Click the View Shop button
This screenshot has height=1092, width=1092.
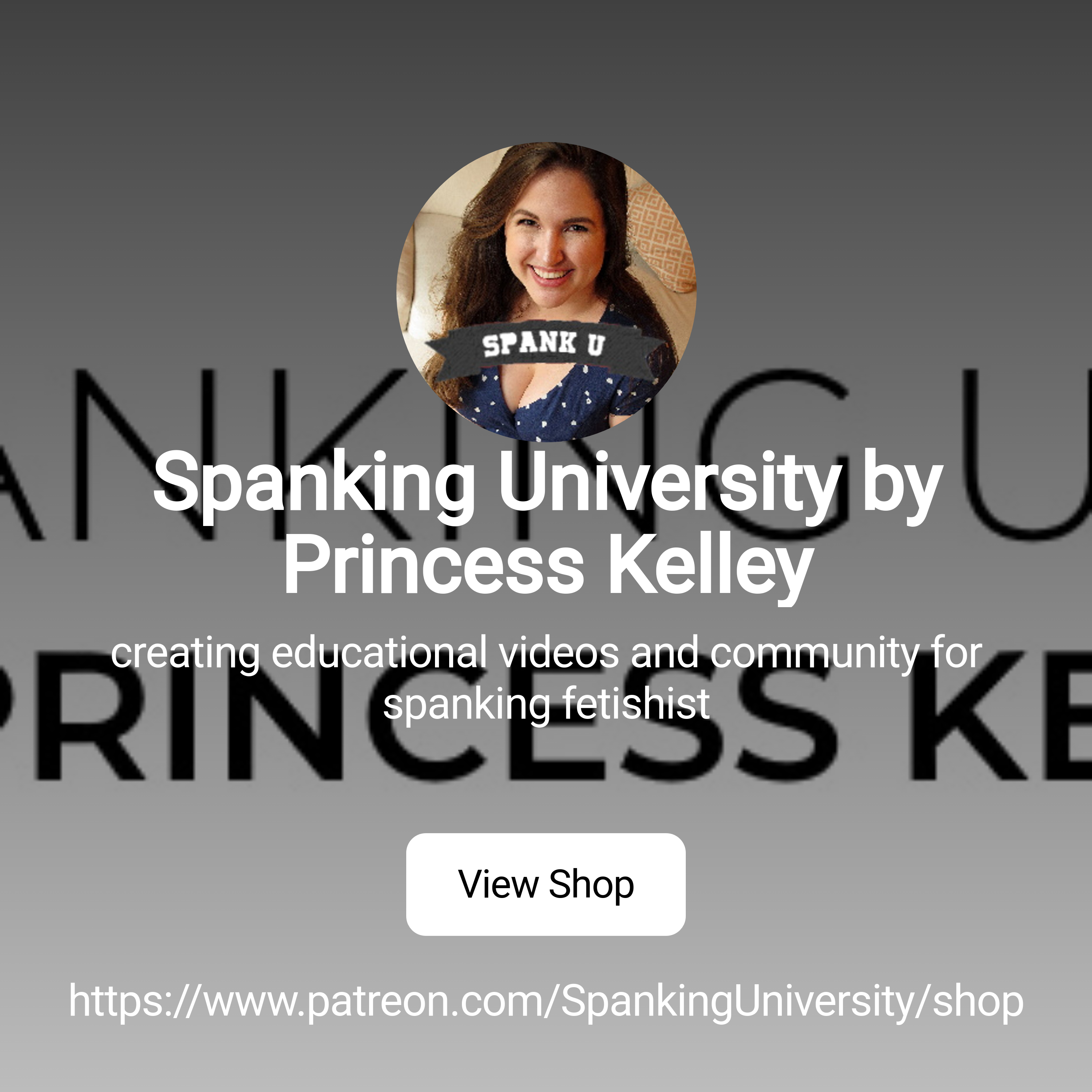[x=545, y=884]
